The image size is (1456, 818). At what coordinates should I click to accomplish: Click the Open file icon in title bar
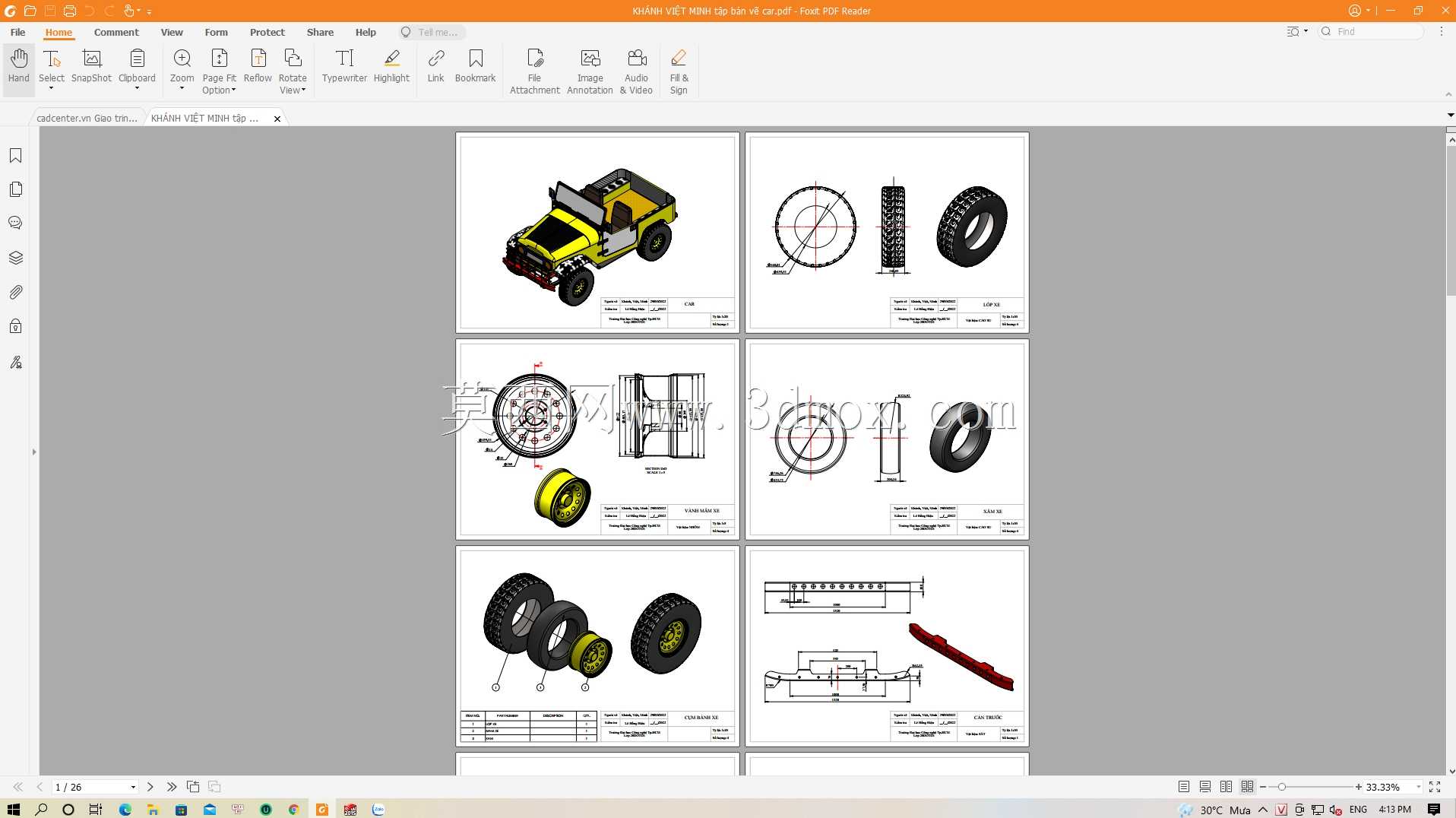[x=30, y=11]
